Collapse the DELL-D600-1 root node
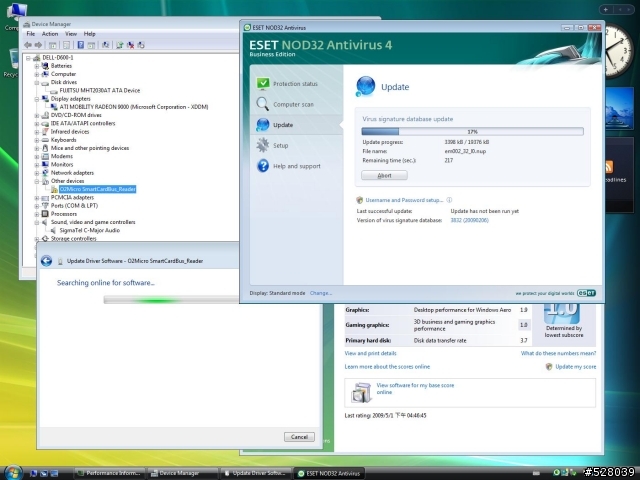 click(28, 58)
